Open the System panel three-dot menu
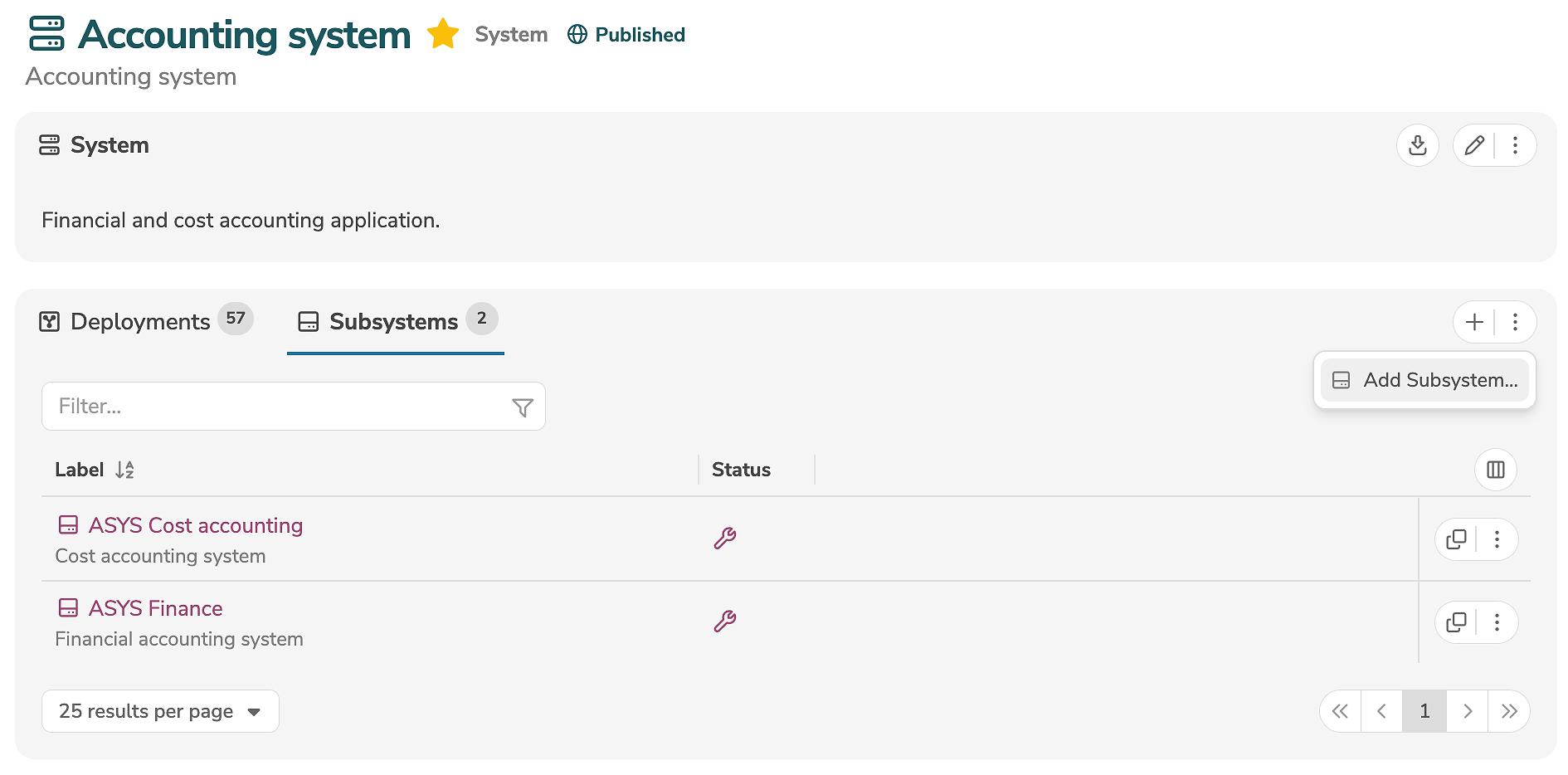 point(1515,145)
